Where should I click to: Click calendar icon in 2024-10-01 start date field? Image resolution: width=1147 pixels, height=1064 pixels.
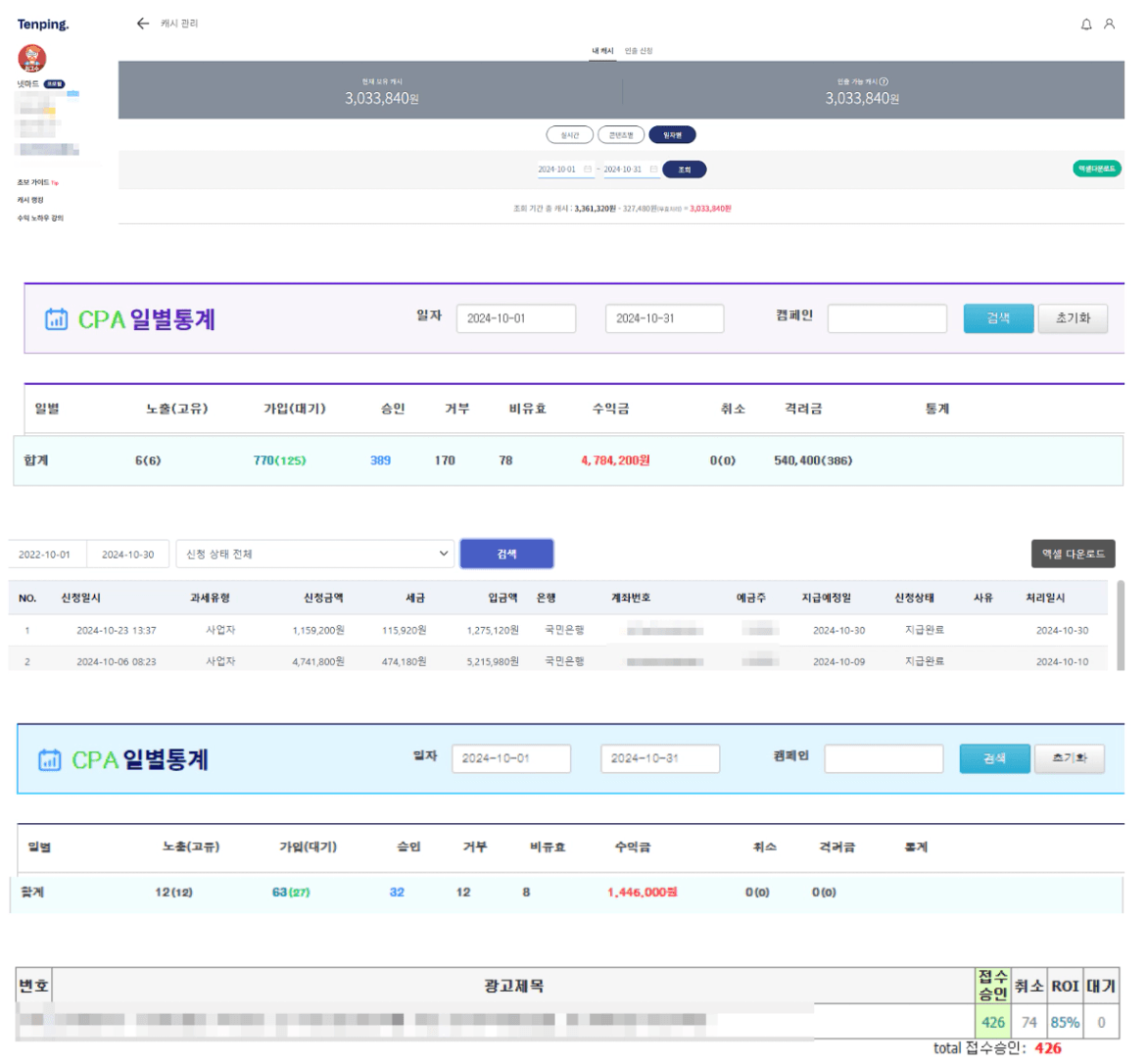588,169
